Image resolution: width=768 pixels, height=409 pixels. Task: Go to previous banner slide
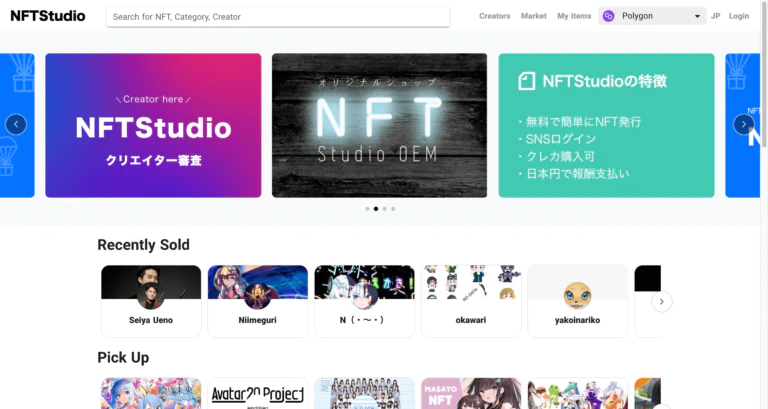(16, 124)
